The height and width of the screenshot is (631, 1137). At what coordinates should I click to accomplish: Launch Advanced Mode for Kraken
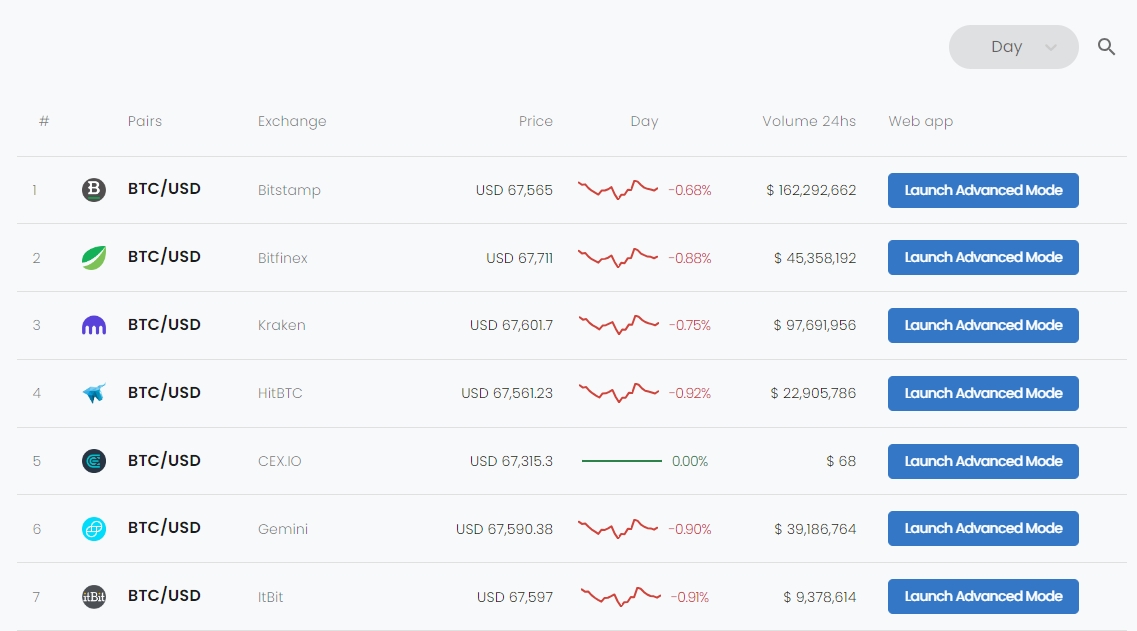coord(983,325)
